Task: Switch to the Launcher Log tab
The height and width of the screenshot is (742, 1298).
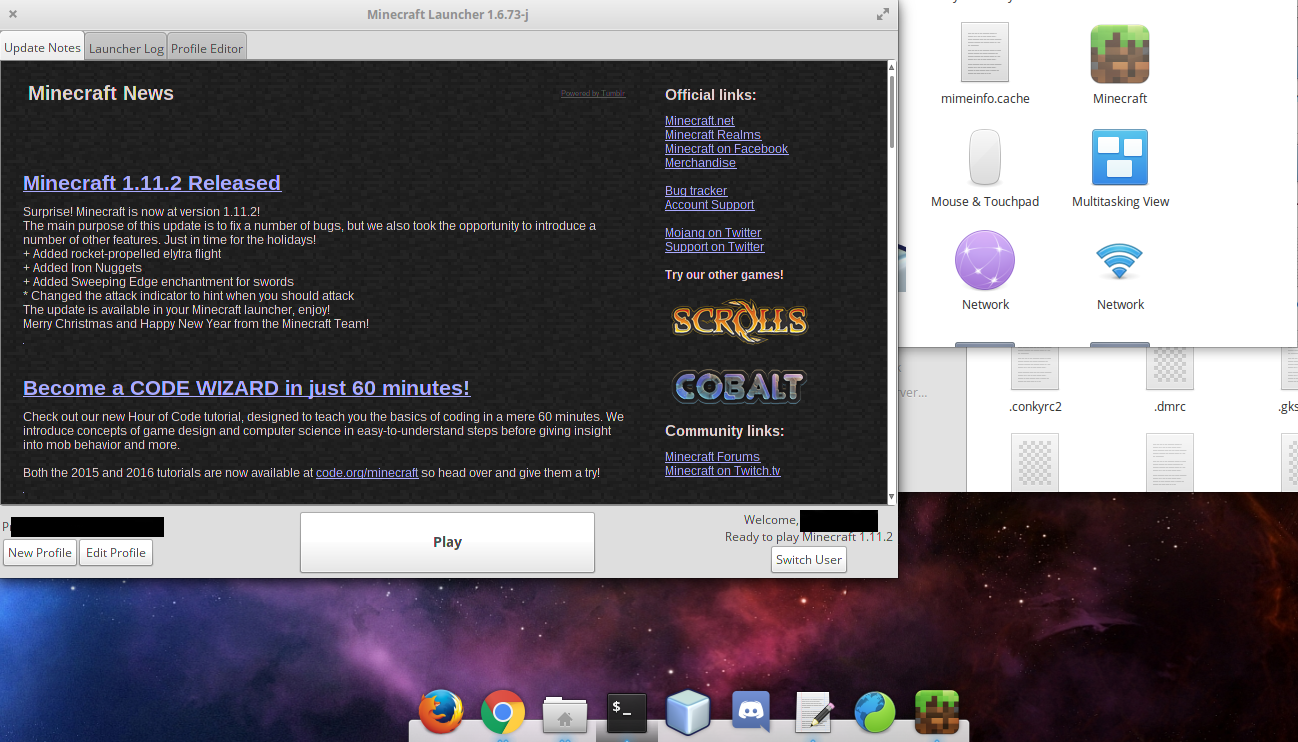Action: (x=125, y=46)
